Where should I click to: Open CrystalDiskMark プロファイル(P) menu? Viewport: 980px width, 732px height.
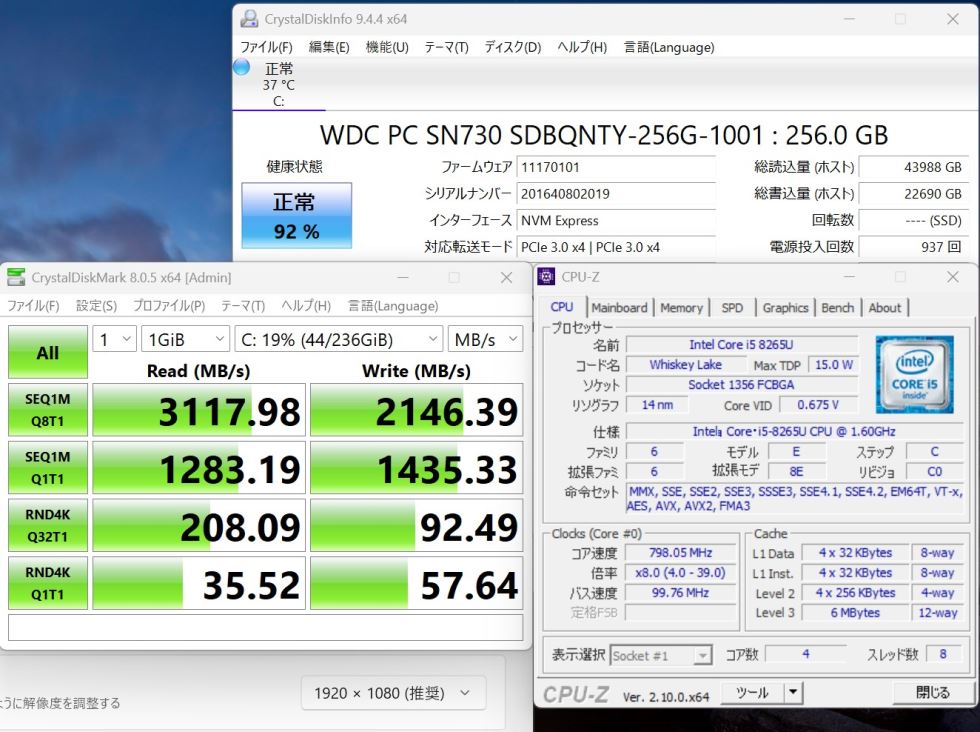click(169, 306)
